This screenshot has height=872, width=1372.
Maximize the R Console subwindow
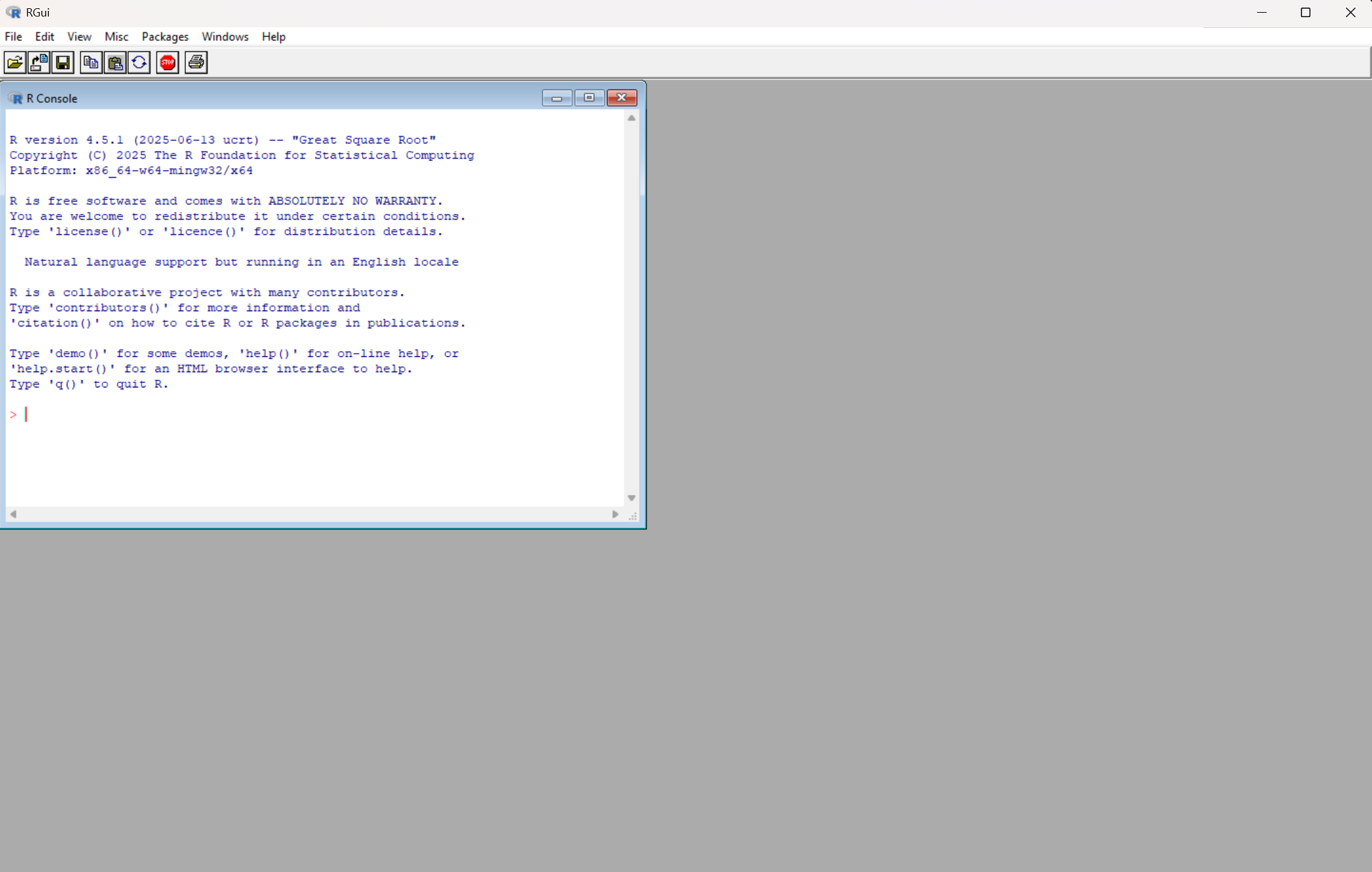coord(589,98)
